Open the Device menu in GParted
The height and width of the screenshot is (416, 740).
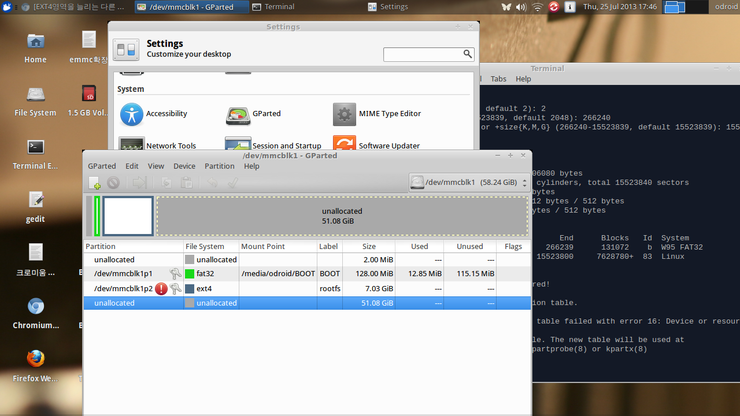tap(184, 166)
